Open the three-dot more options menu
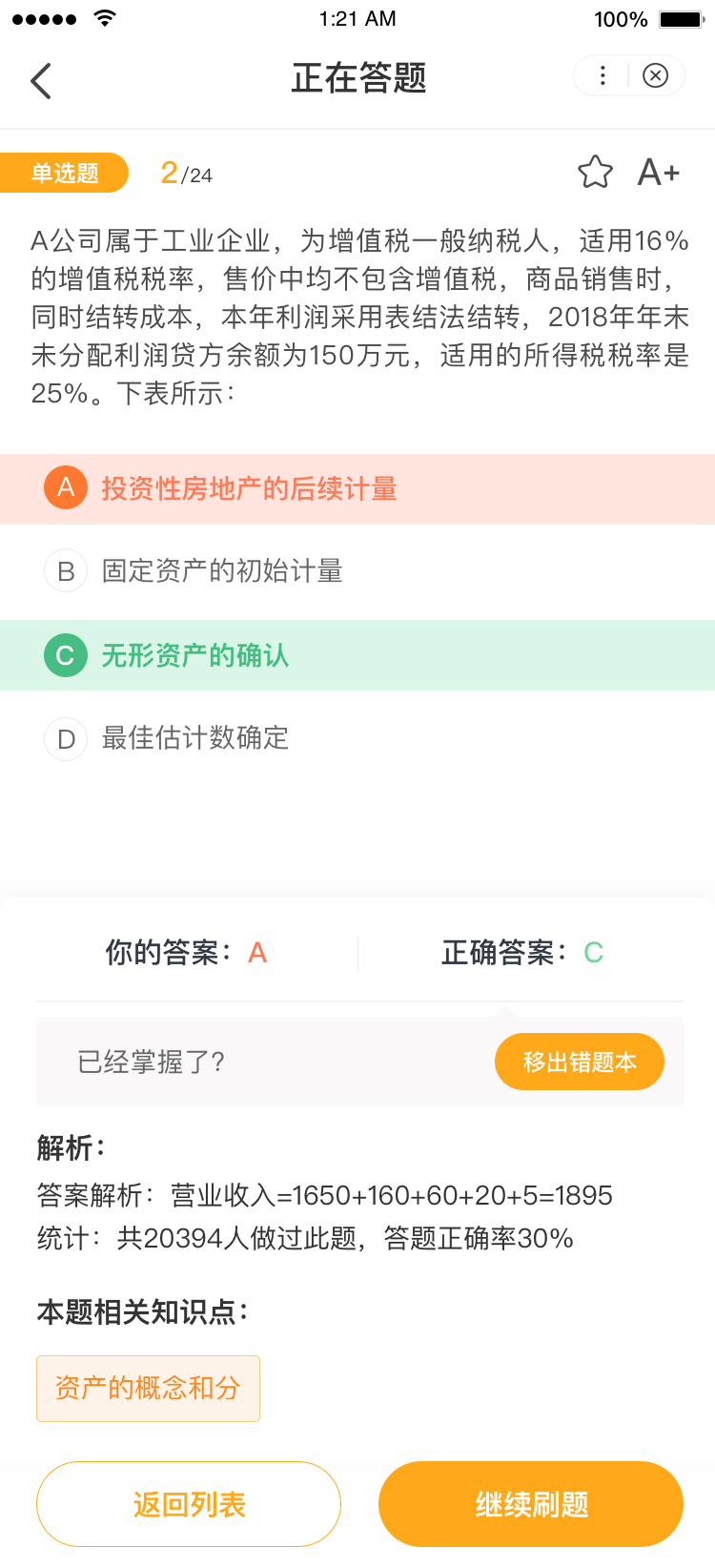The height and width of the screenshot is (1568, 715). pyautogui.click(x=603, y=76)
